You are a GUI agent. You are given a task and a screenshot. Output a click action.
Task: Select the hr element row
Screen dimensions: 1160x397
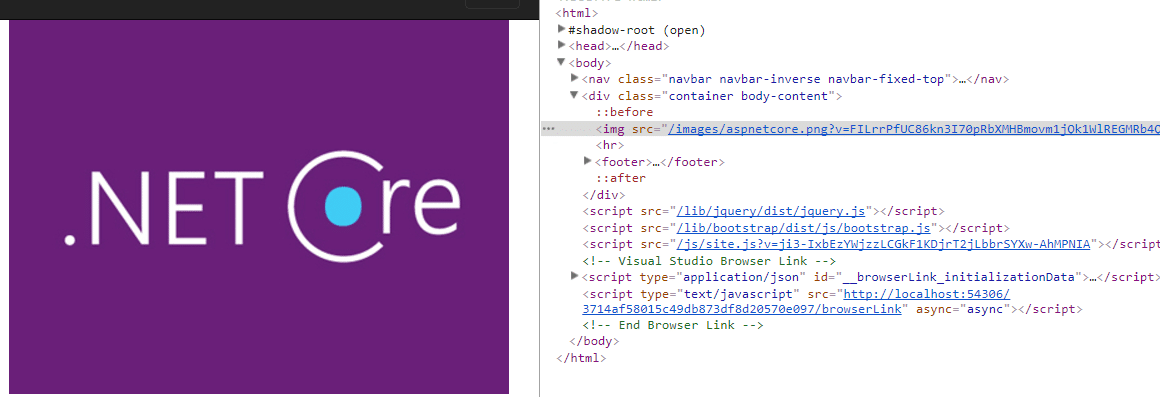(610, 145)
